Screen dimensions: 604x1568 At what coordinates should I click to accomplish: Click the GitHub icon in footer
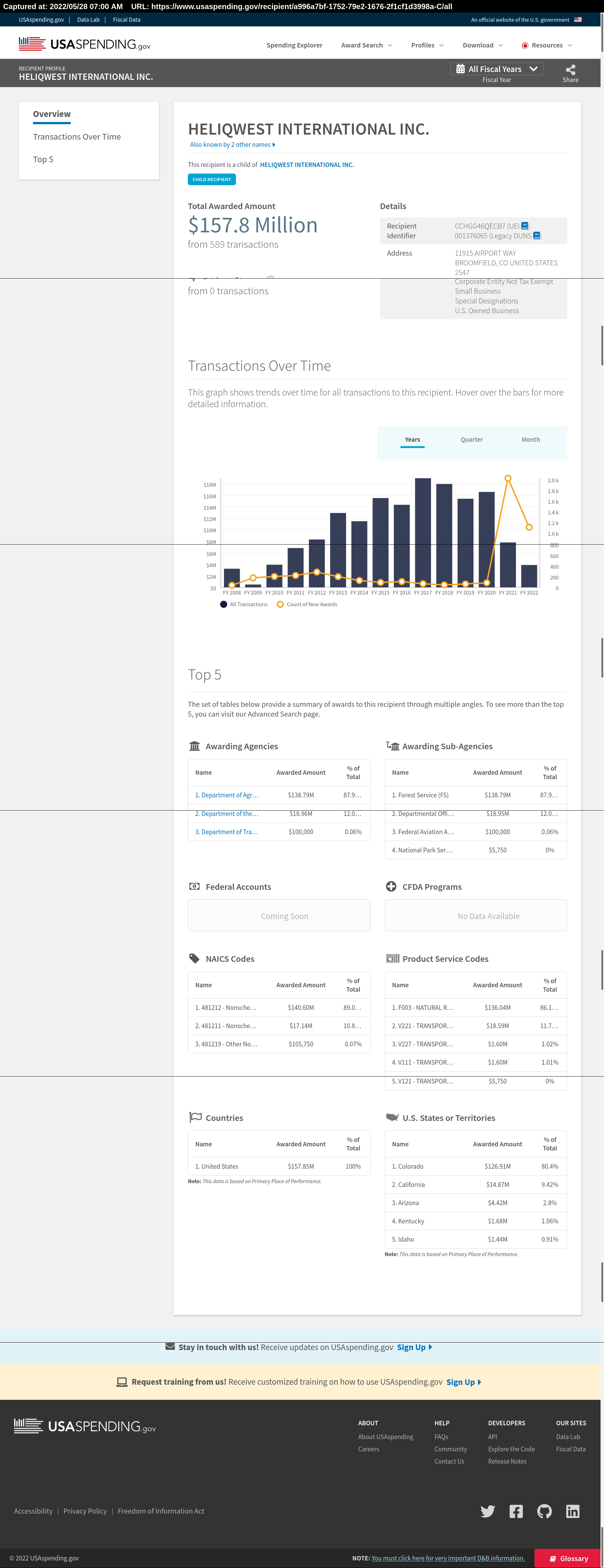pyautogui.click(x=544, y=1511)
